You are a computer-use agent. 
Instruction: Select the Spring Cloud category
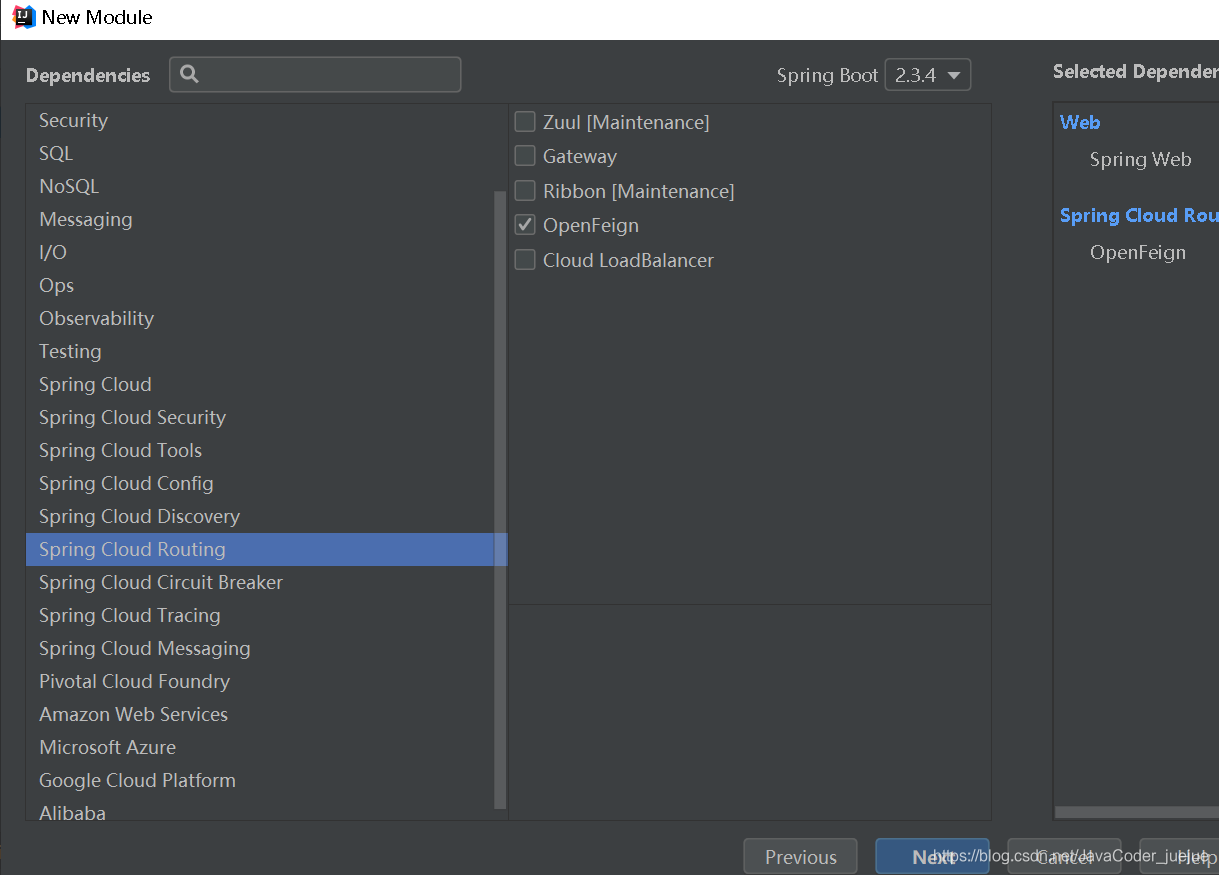click(261, 384)
